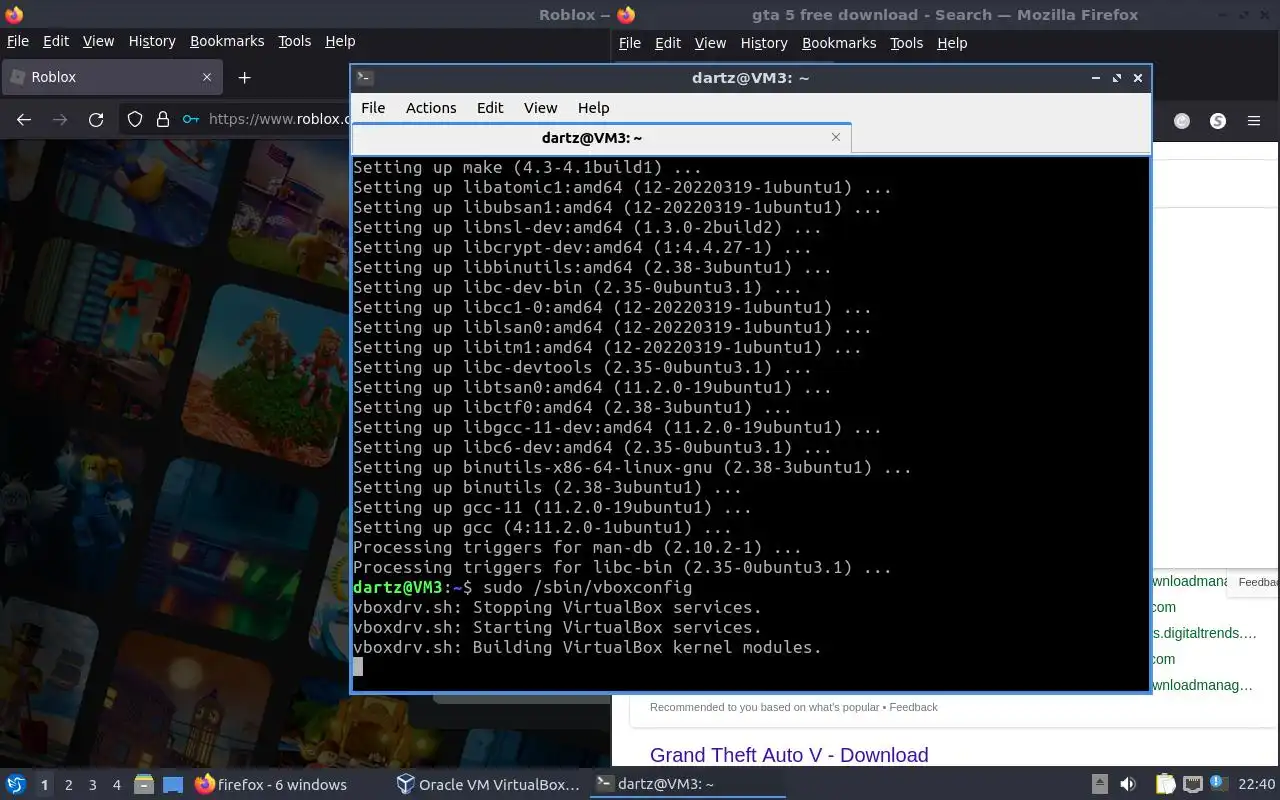Open Edit menu in gta 5 search window

tap(668, 43)
